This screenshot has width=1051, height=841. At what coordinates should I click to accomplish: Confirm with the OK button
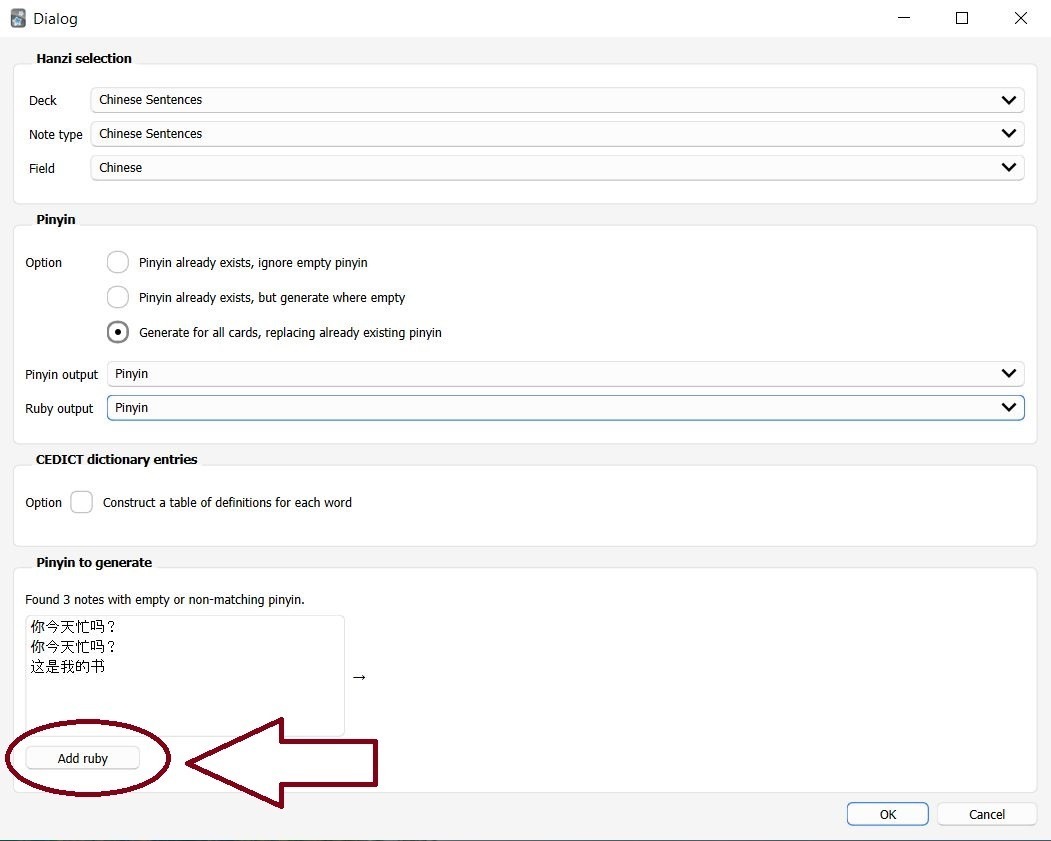887,814
